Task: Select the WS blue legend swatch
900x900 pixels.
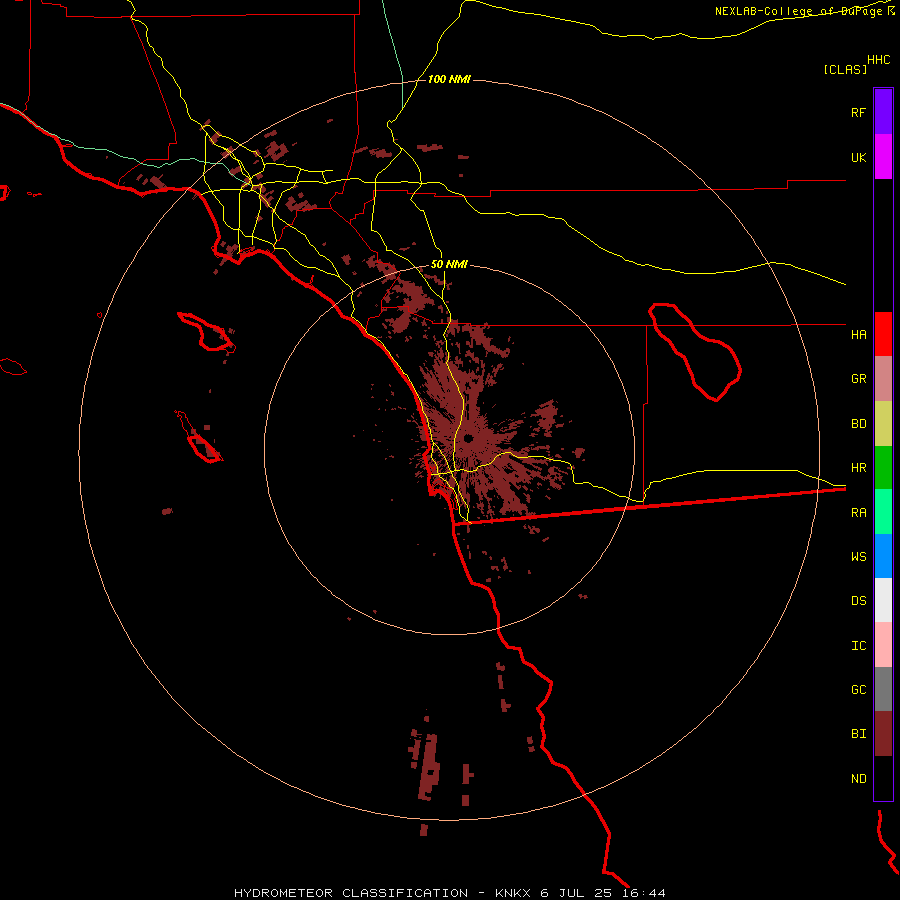Action: [883, 556]
